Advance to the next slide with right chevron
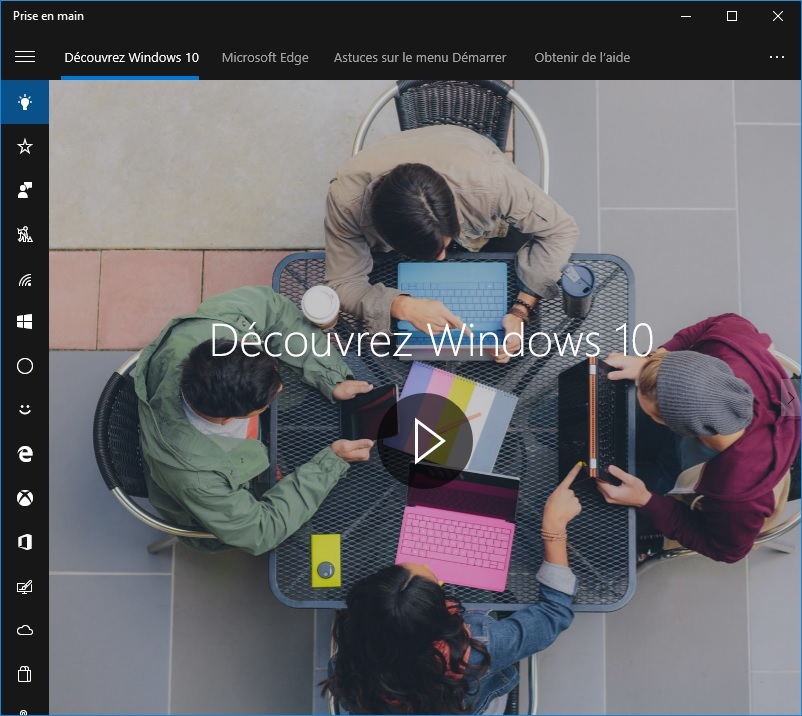Screen dimensions: 802x716 (x=790, y=398)
